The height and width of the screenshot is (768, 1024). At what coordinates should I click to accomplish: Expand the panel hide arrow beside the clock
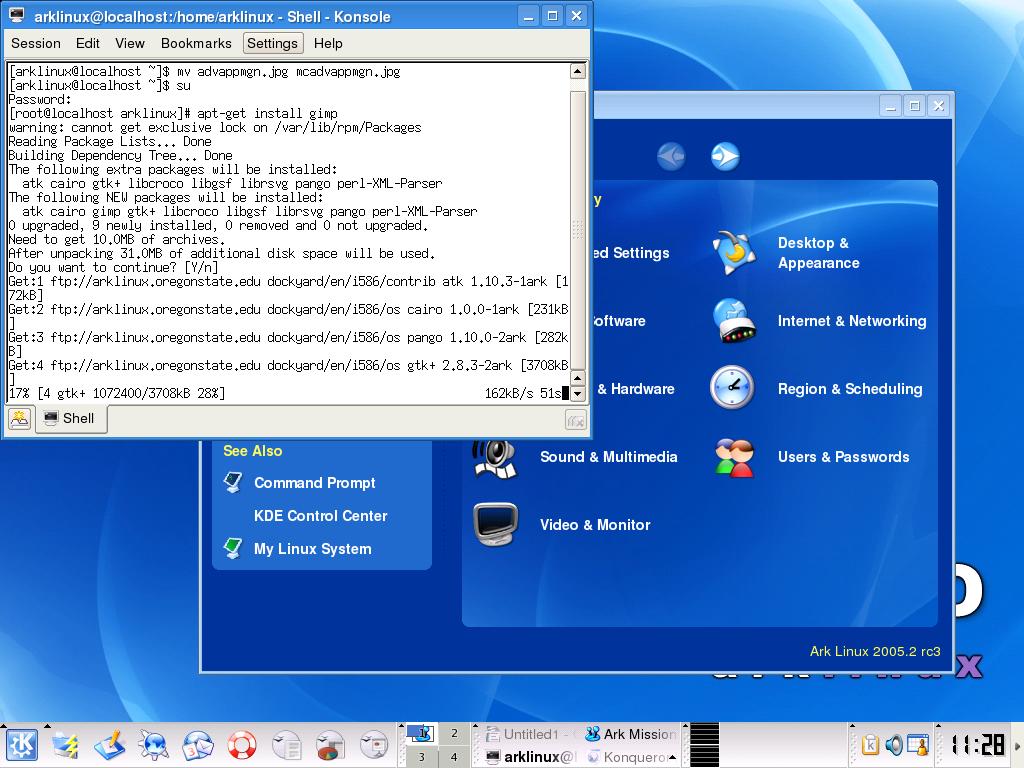(1017, 744)
